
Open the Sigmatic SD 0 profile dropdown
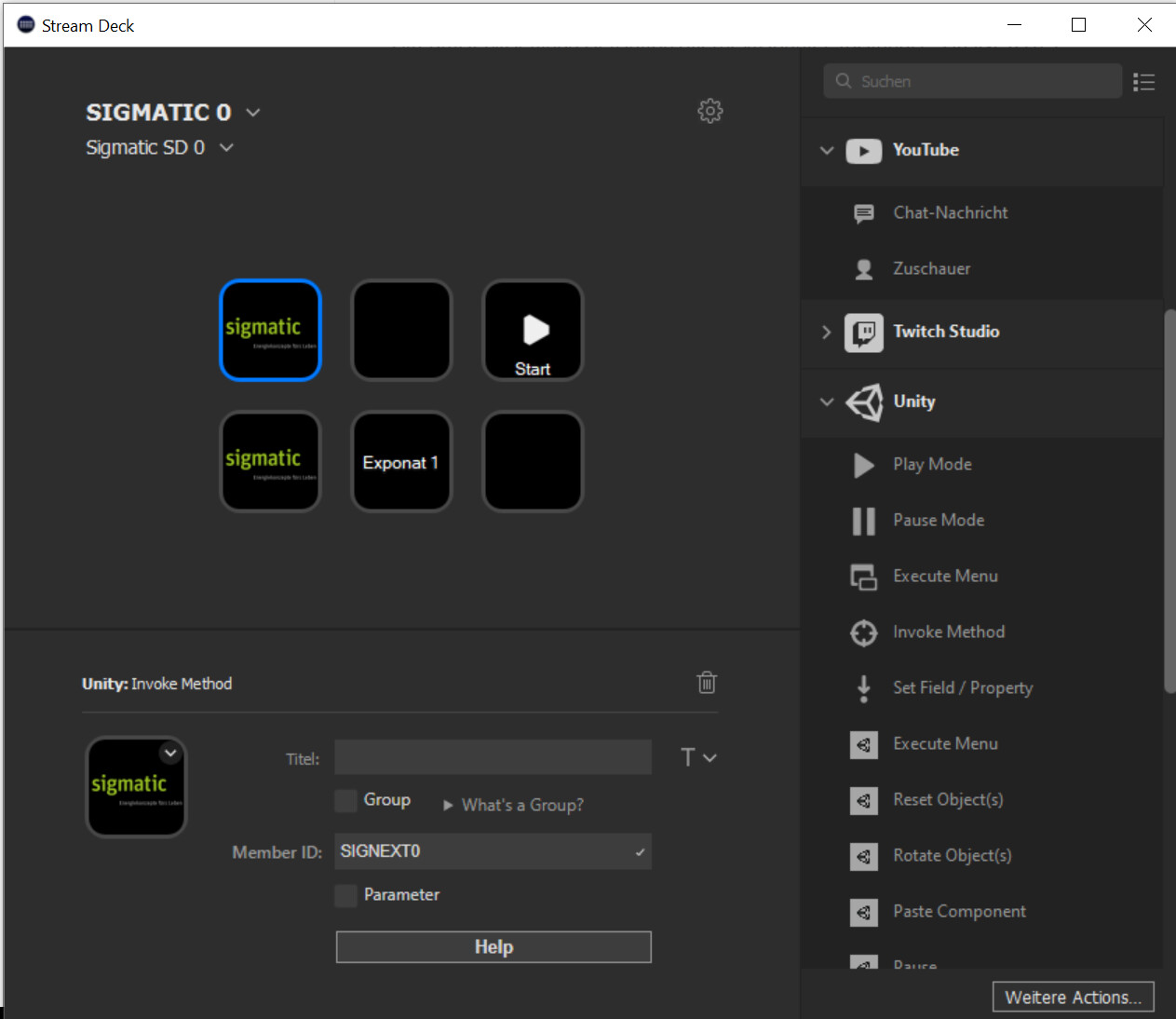coord(226,147)
